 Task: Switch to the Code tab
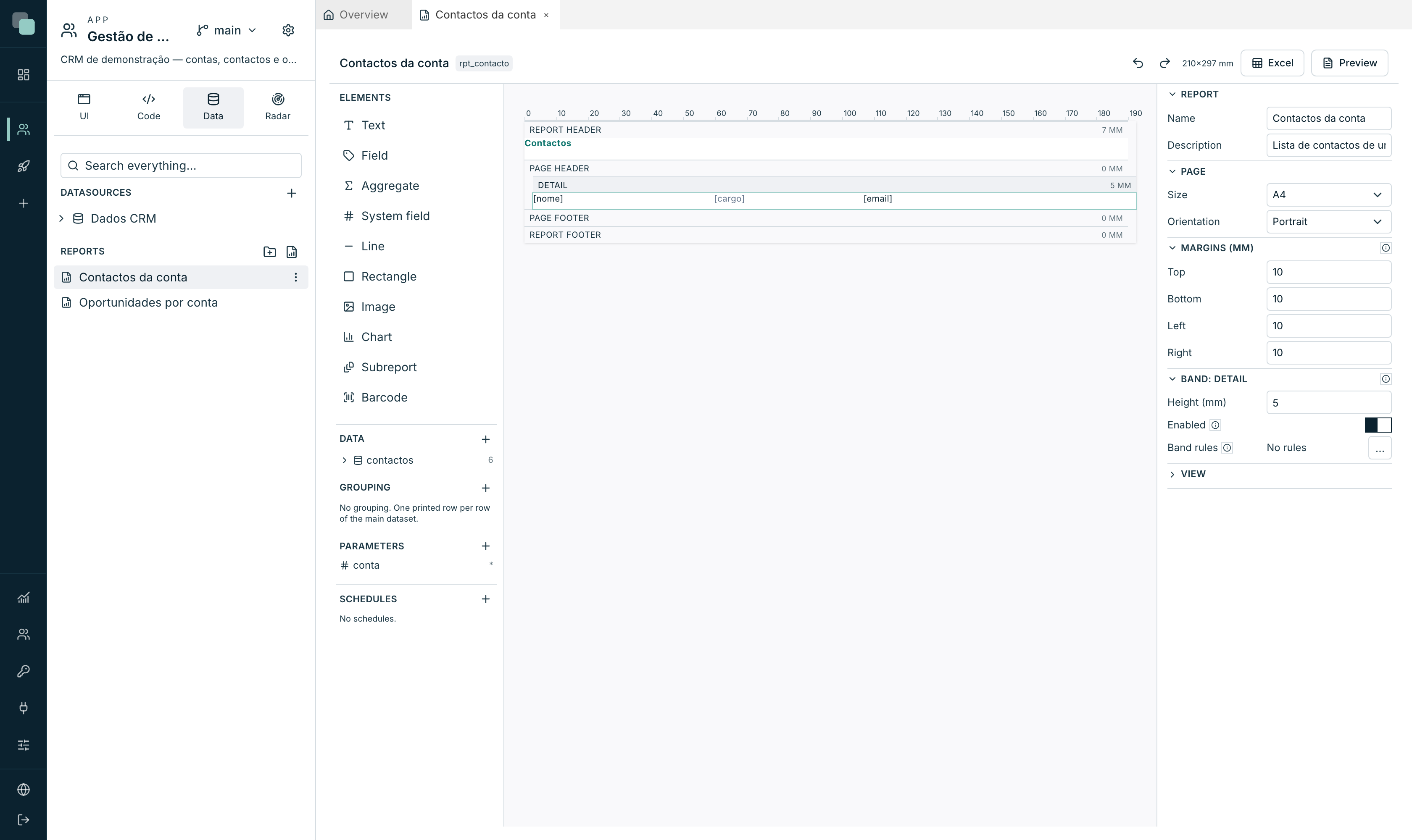click(x=149, y=108)
